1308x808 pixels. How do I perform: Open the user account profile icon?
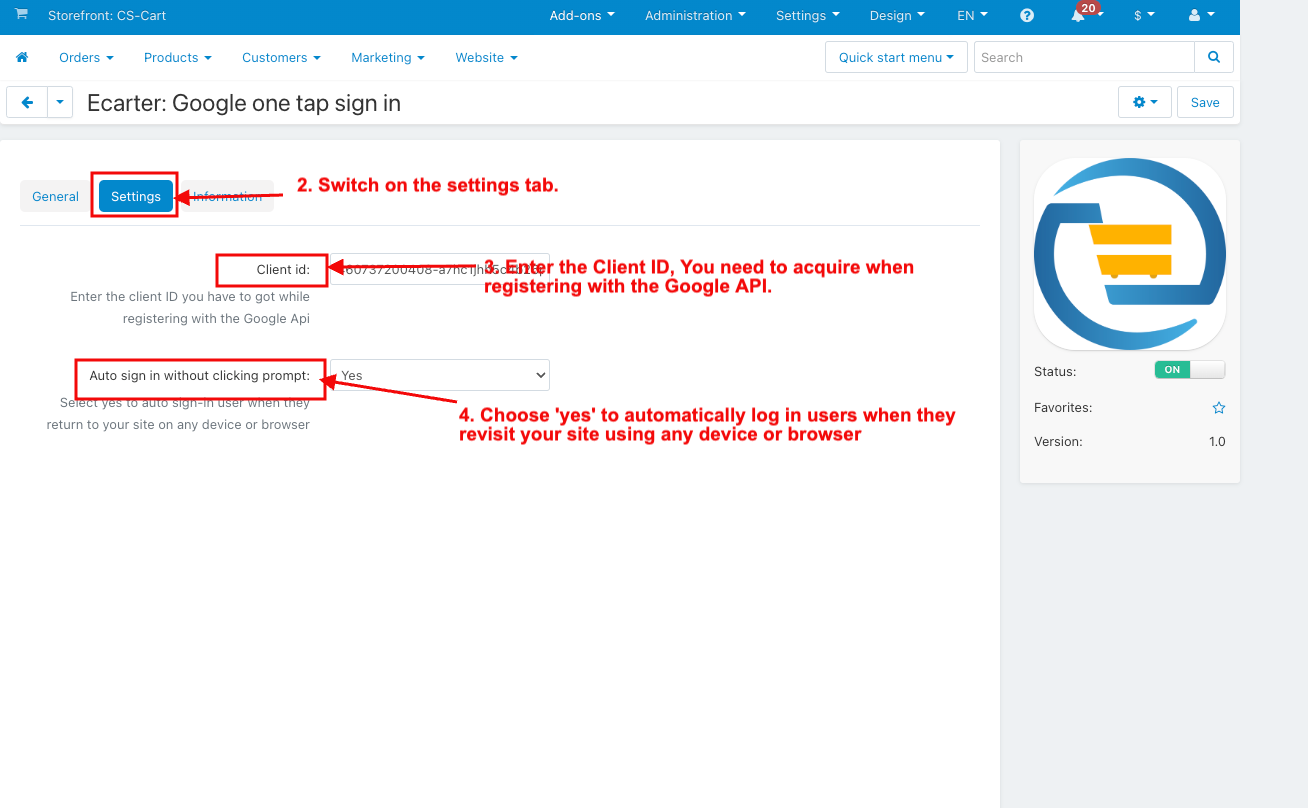pos(1201,15)
